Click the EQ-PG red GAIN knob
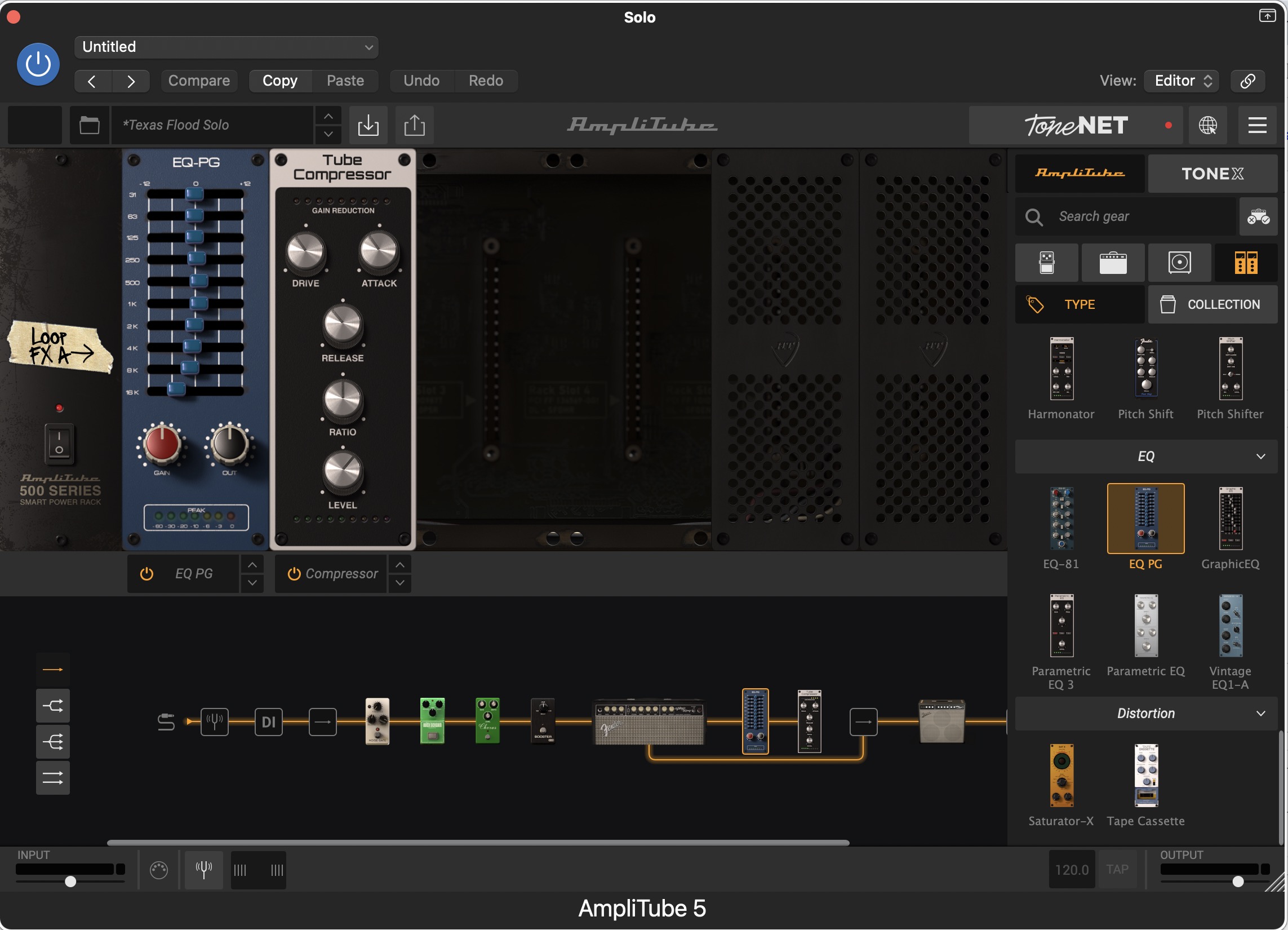Screen dimensions: 1288x930 162,444
